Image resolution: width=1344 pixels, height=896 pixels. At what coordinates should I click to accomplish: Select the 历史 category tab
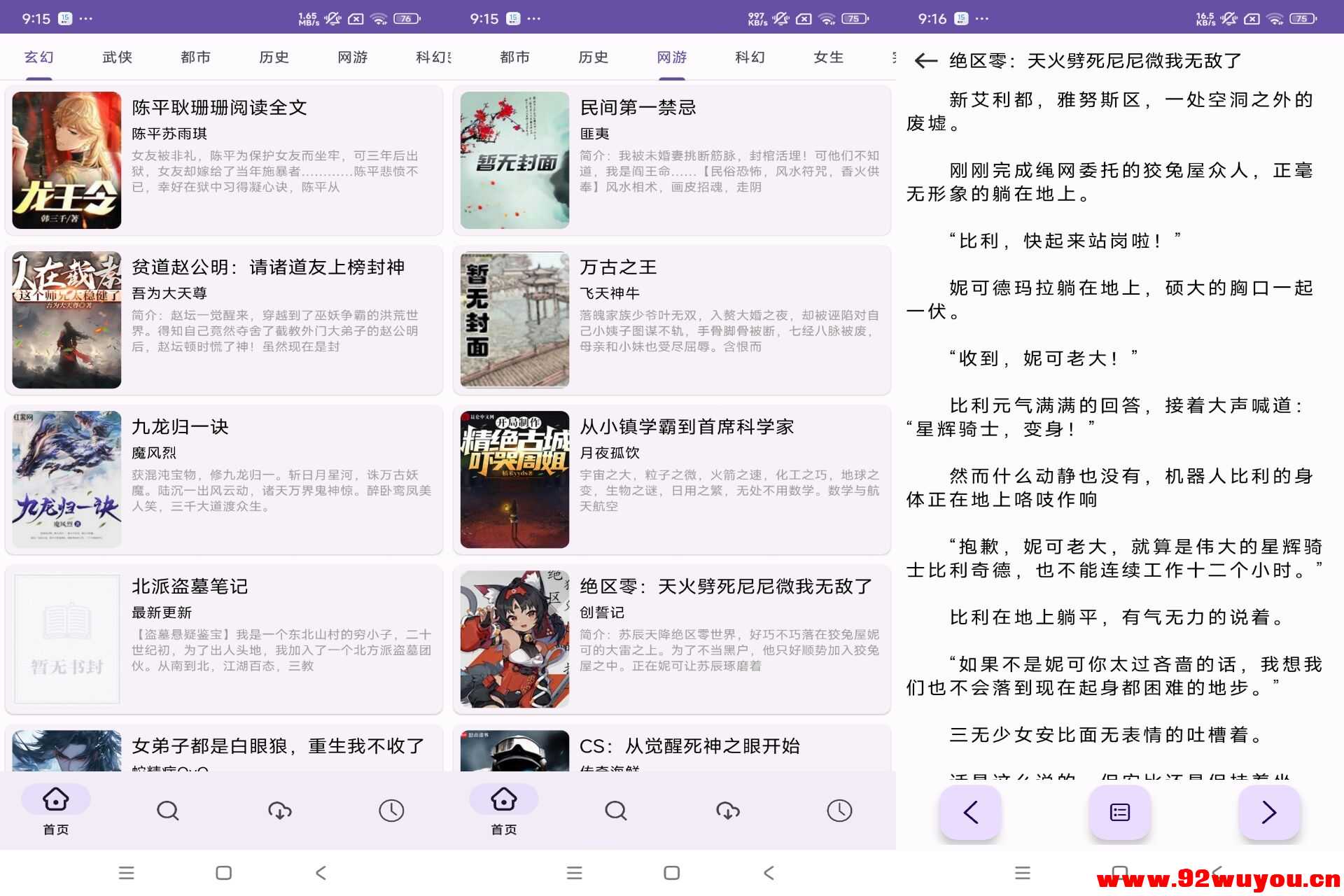pyautogui.click(x=274, y=57)
